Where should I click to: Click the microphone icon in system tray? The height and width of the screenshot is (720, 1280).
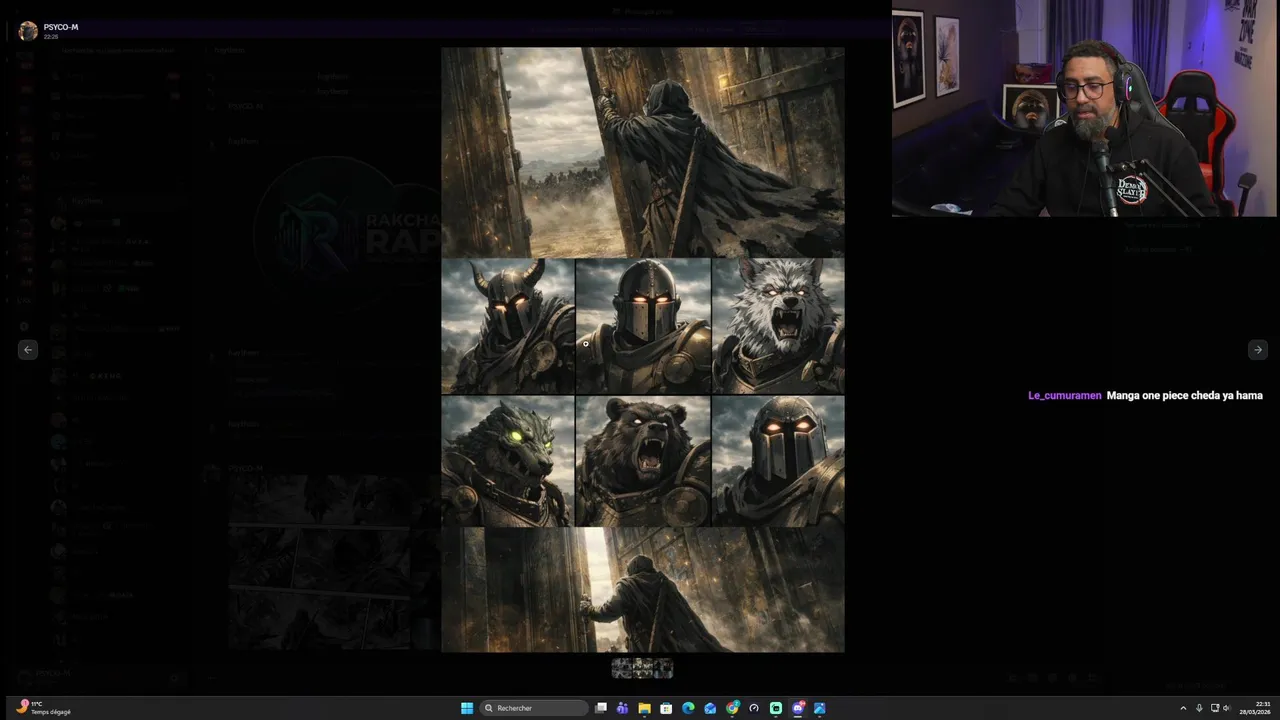tap(1199, 708)
